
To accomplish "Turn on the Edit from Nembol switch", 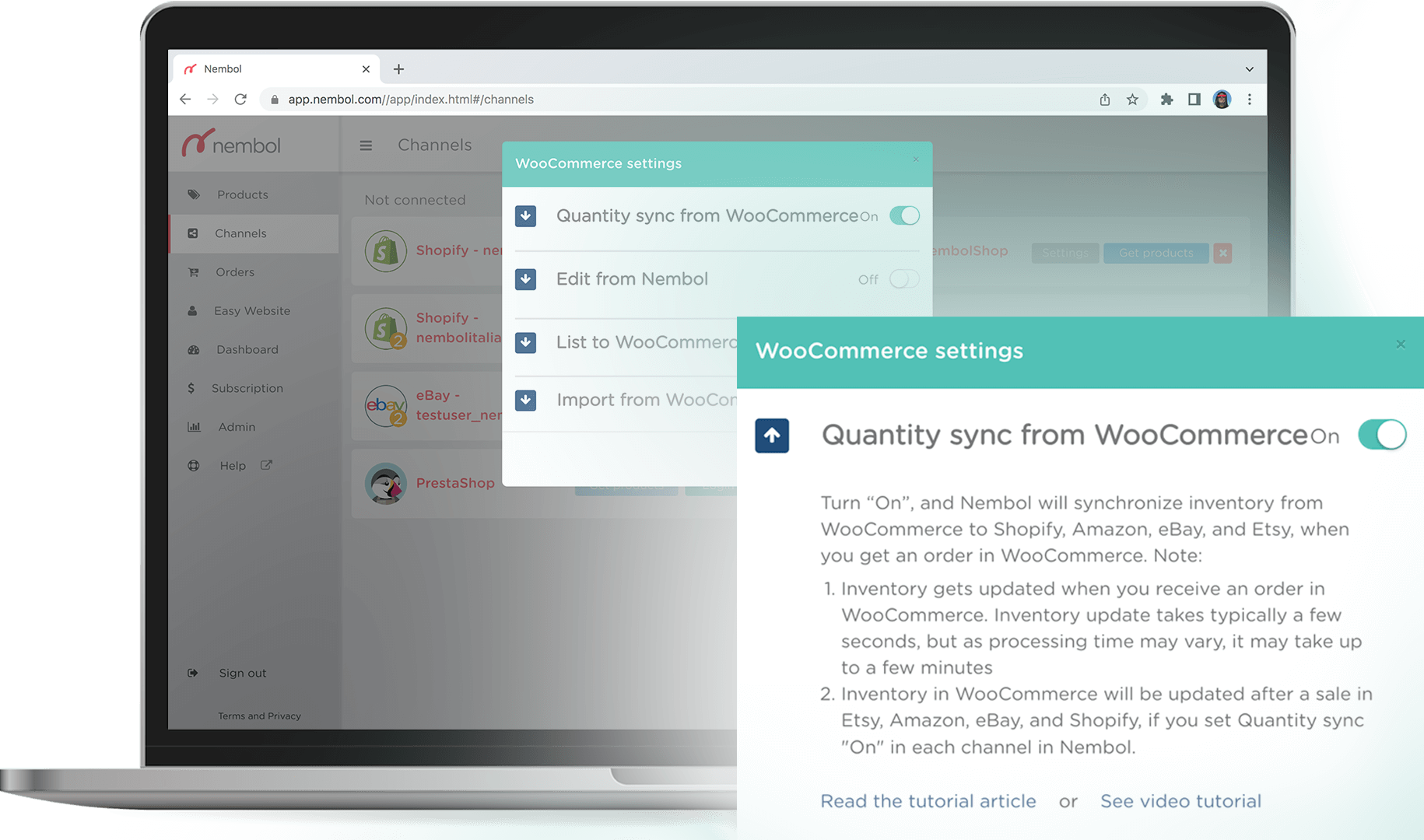I will click(x=904, y=279).
